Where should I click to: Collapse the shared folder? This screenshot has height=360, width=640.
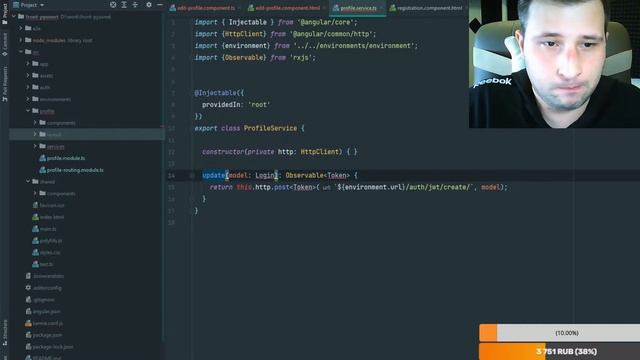28,182
